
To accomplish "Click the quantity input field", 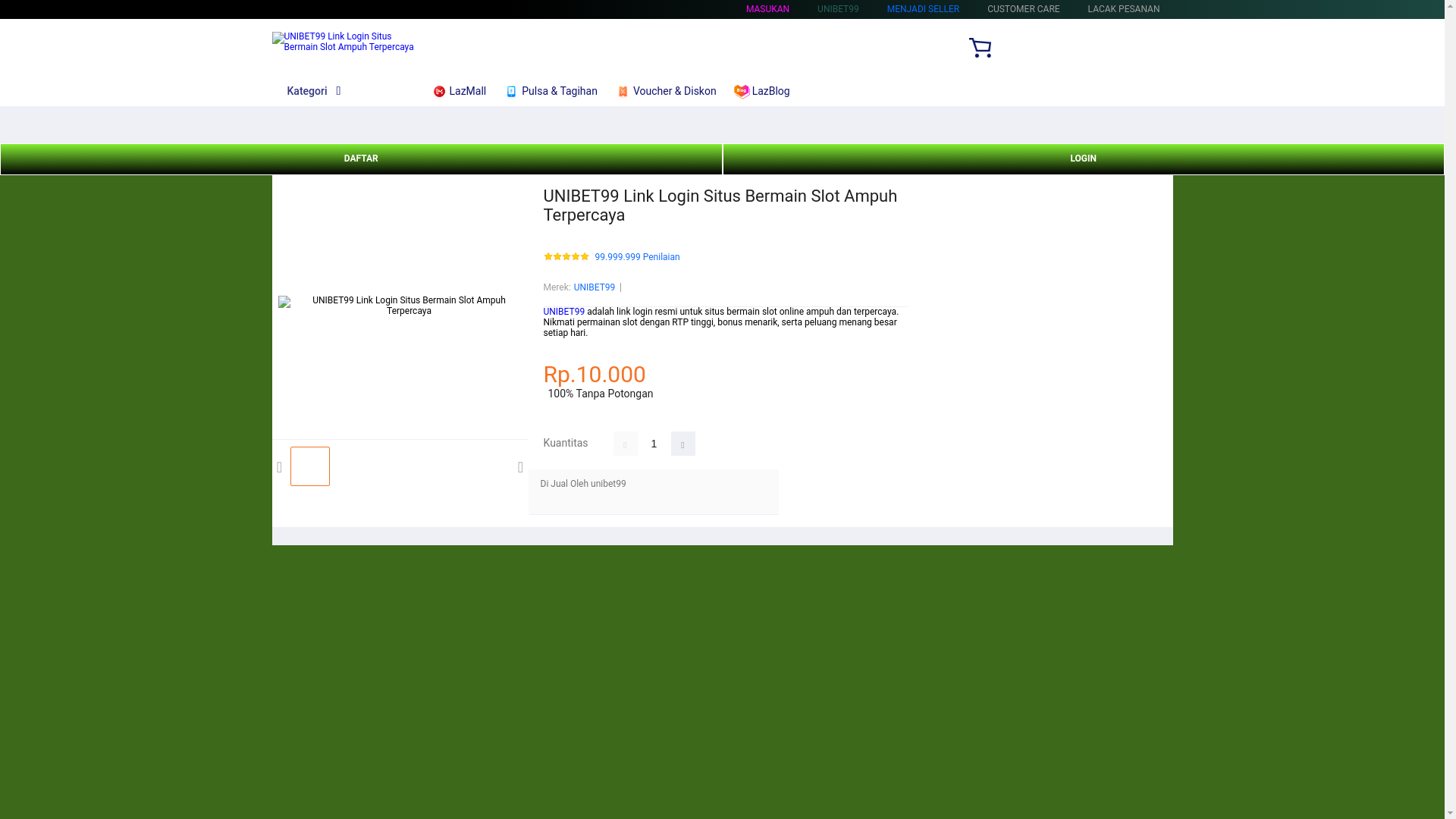I will coord(654,444).
